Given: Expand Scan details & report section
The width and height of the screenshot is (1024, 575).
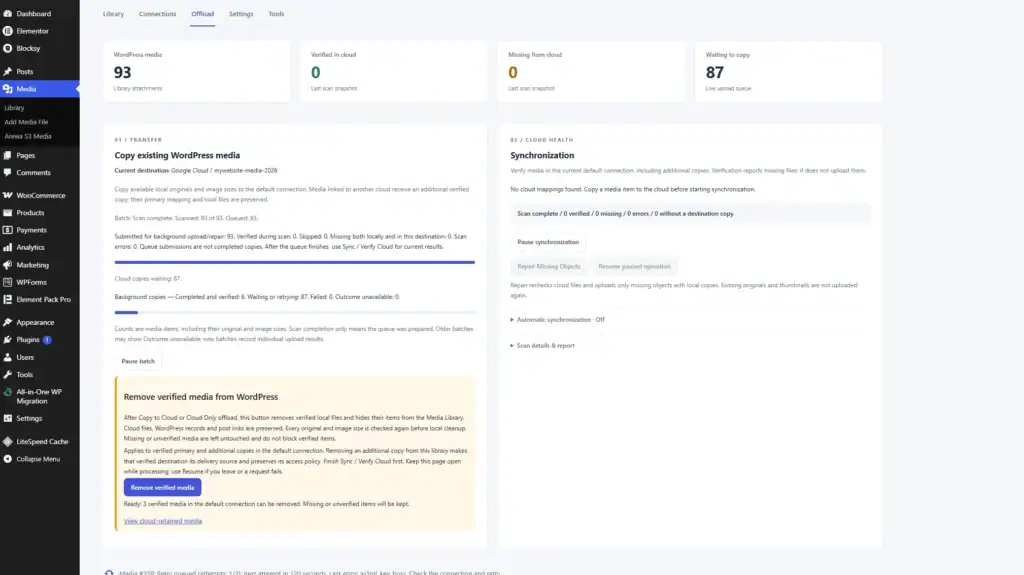Looking at the screenshot, I should pyautogui.click(x=543, y=346).
